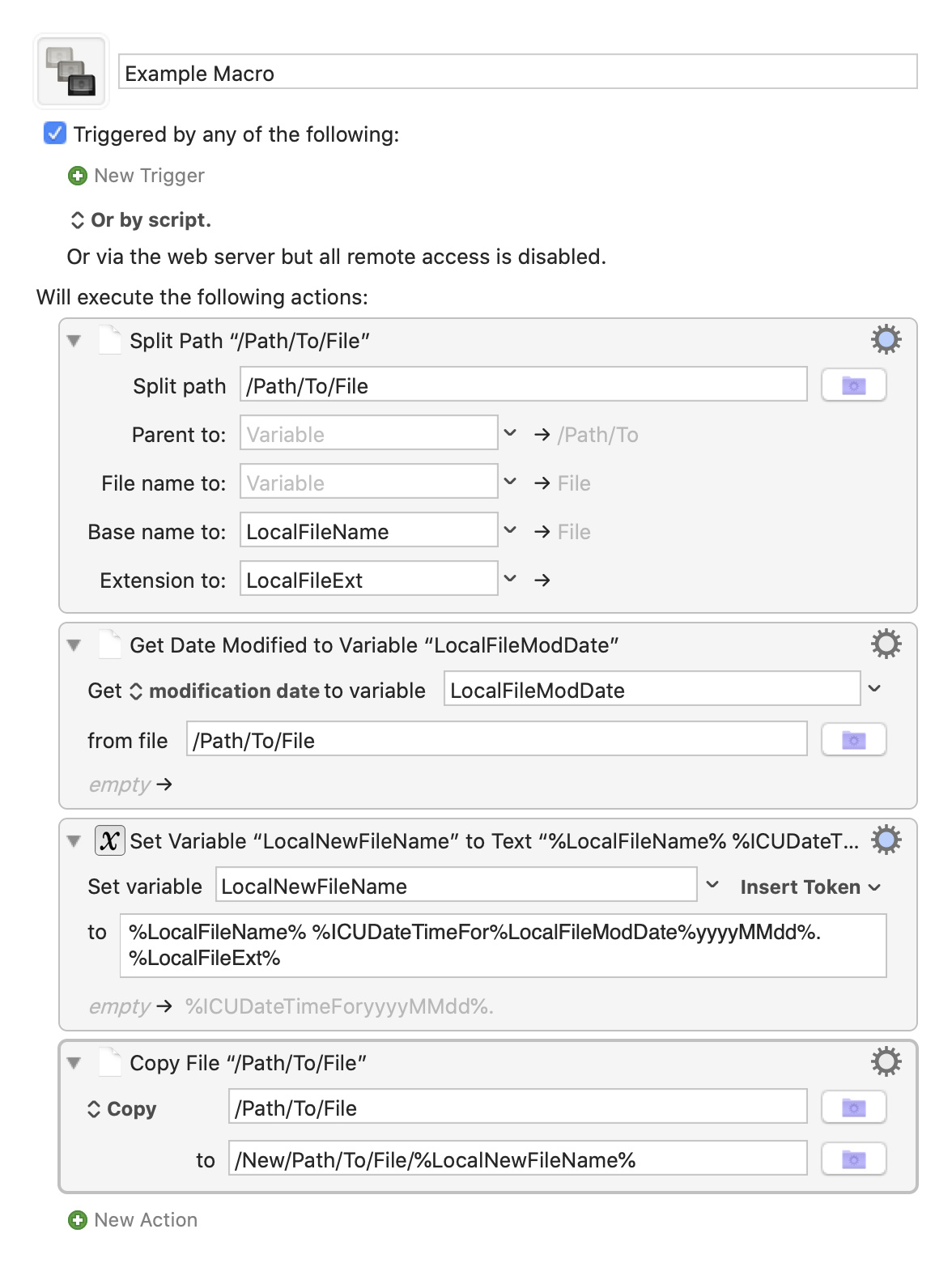Open the Copy operation popup menu
This screenshot has width=952, height=1263.
(121, 1108)
